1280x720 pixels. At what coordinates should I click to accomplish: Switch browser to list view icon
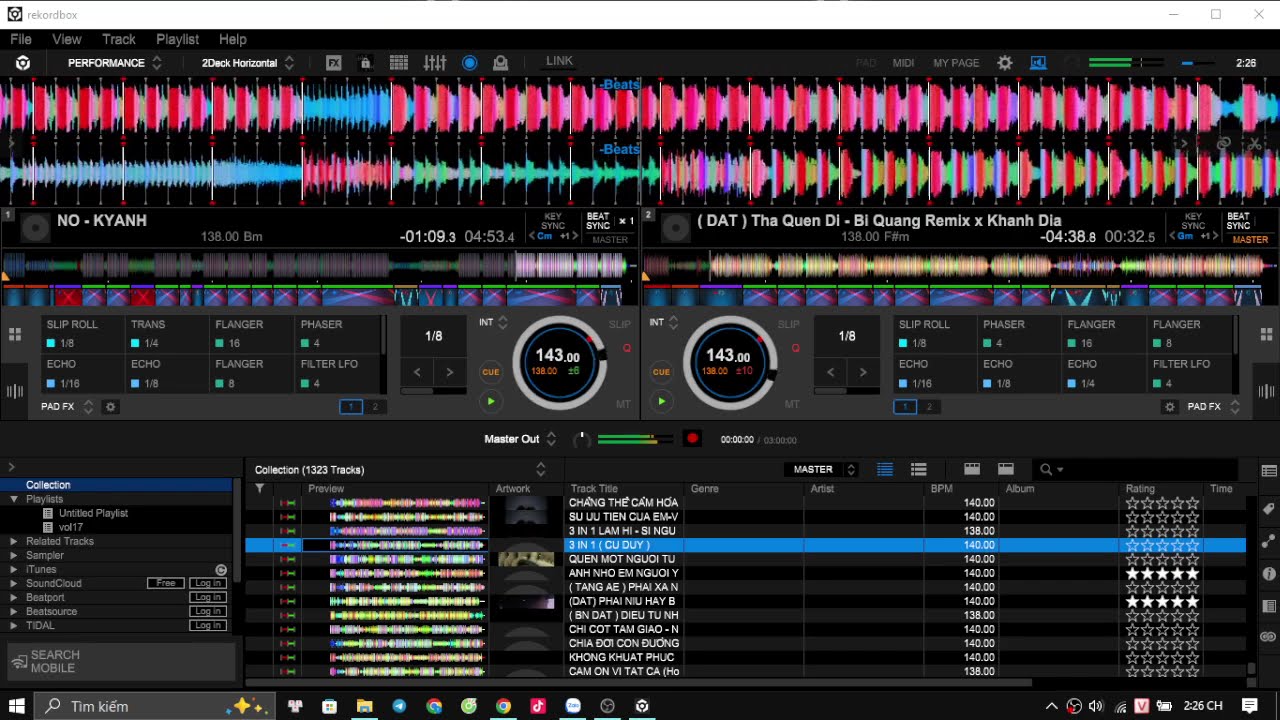pyautogui.click(x=885, y=469)
